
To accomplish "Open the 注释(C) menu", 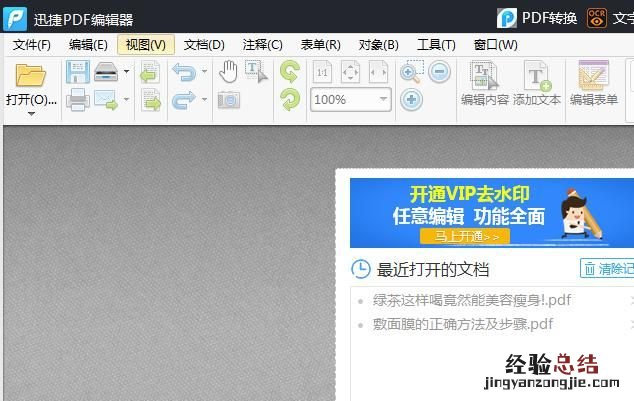I will point(262,44).
